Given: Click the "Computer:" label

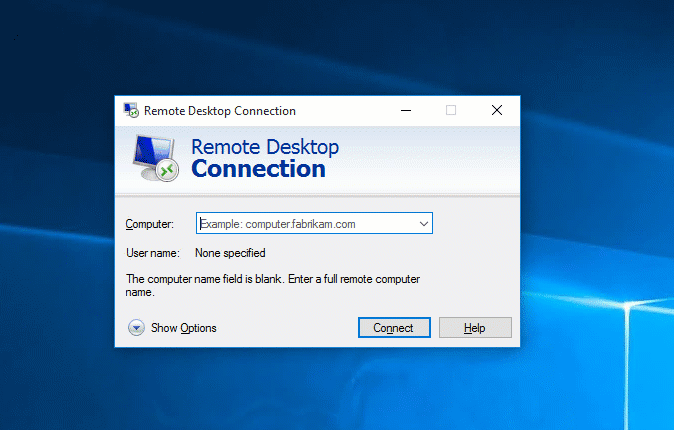Looking at the screenshot, I should [x=150, y=224].
